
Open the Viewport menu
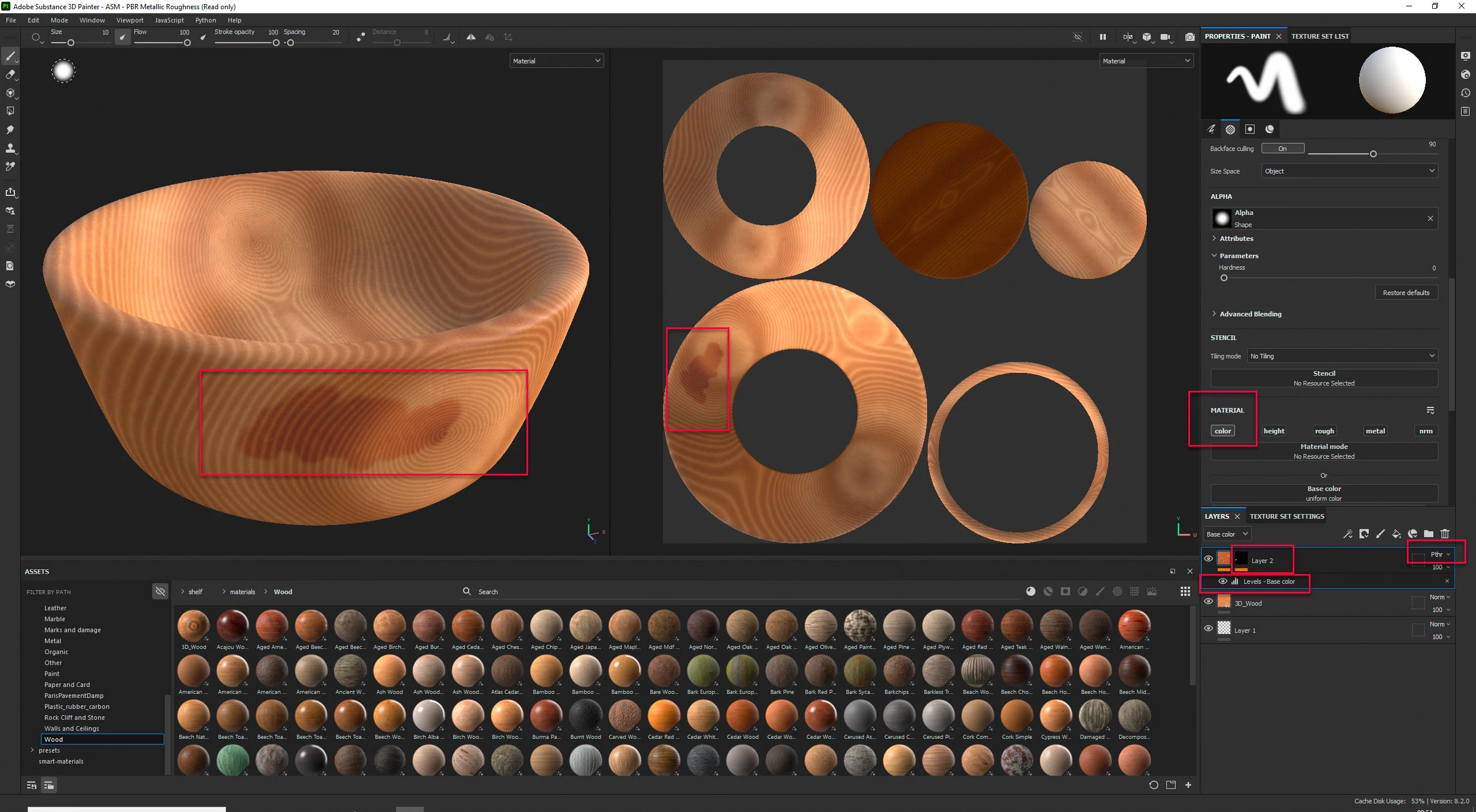130,20
